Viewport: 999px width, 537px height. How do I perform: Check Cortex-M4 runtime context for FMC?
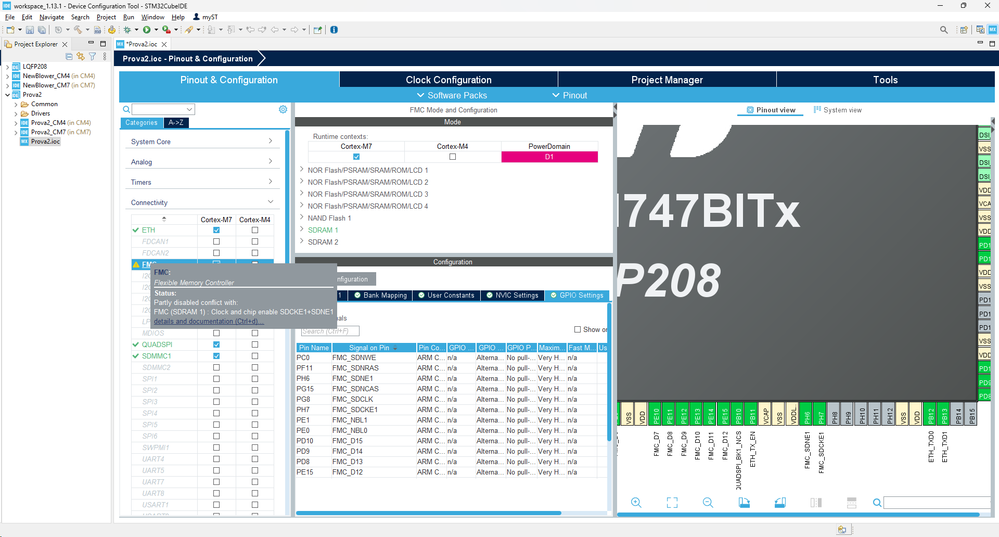[452, 157]
